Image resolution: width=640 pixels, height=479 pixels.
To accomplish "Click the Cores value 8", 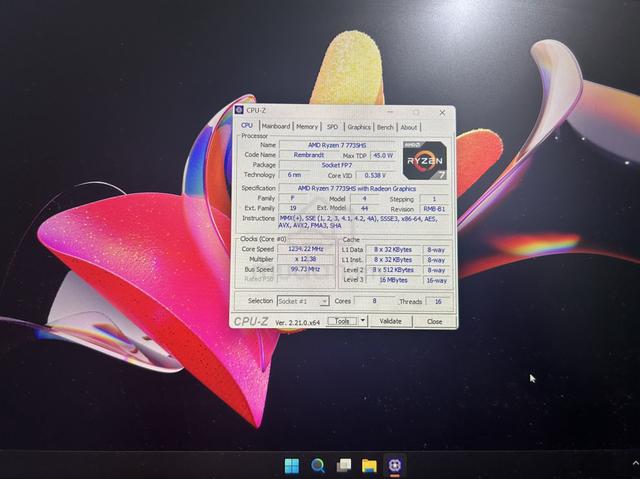I will pos(374,301).
